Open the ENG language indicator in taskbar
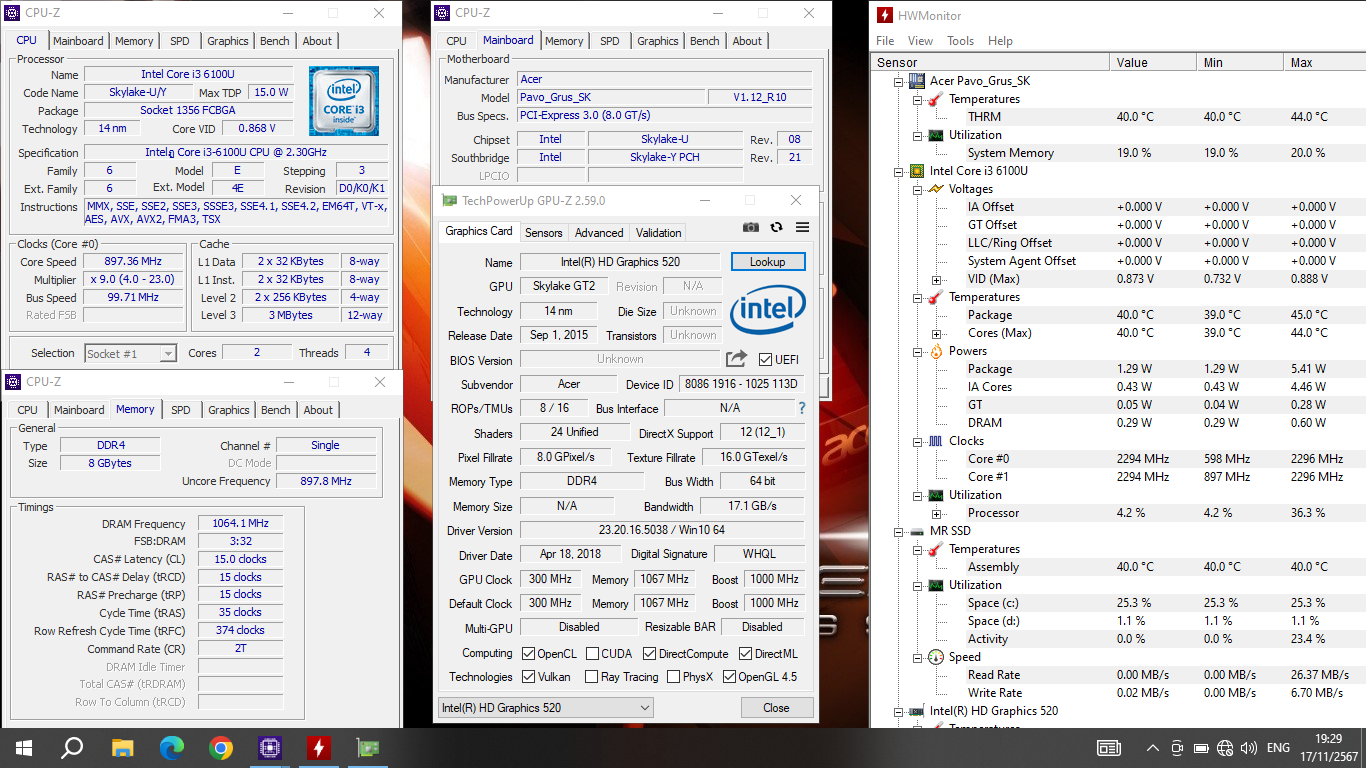 tap(1277, 747)
